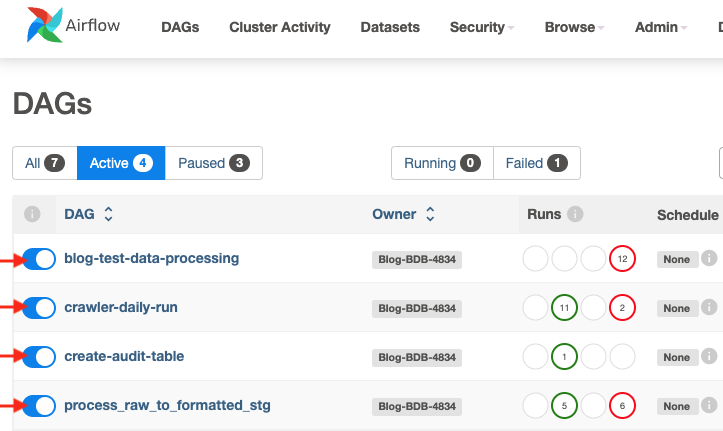
Task: Click schedule info icon for crawler-daily-run
Action: pyautogui.click(x=709, y=308)
